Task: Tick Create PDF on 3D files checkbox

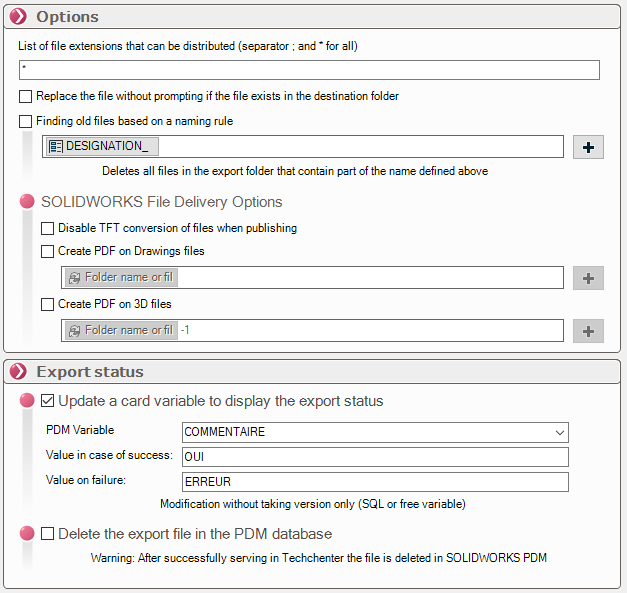Action: [x=48, y=304]
